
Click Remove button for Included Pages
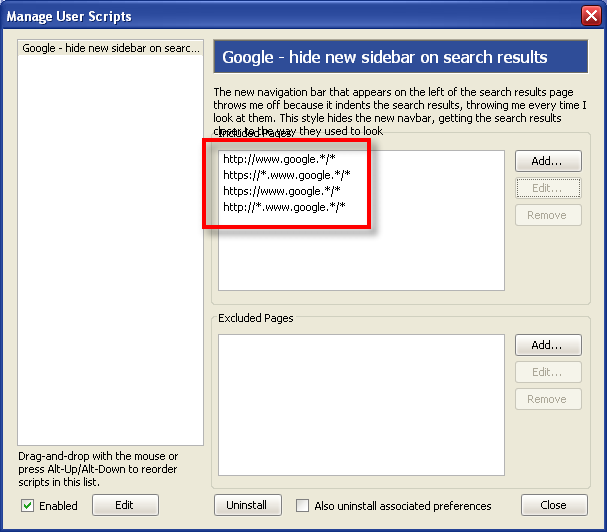pyautogui.click(x=548, y=215)
